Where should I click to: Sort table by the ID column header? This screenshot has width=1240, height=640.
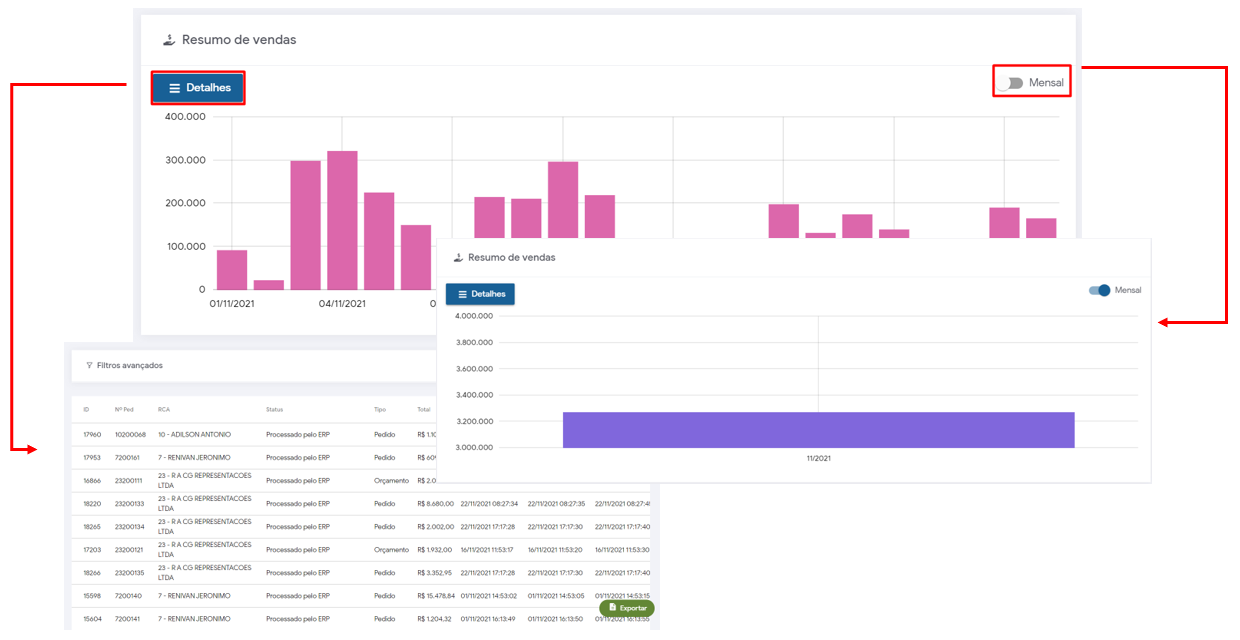(x=86, y=410)
